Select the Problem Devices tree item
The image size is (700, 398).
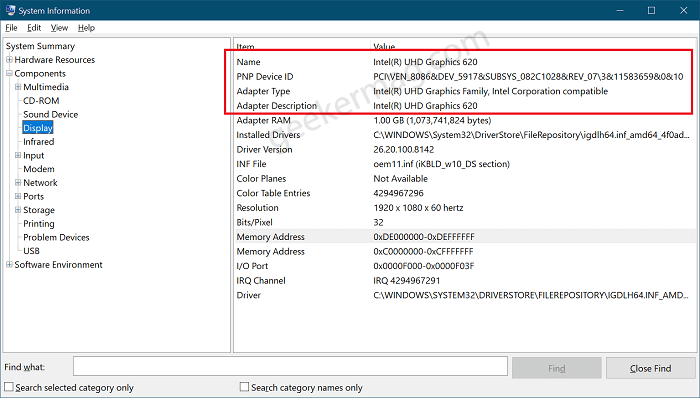56,237
